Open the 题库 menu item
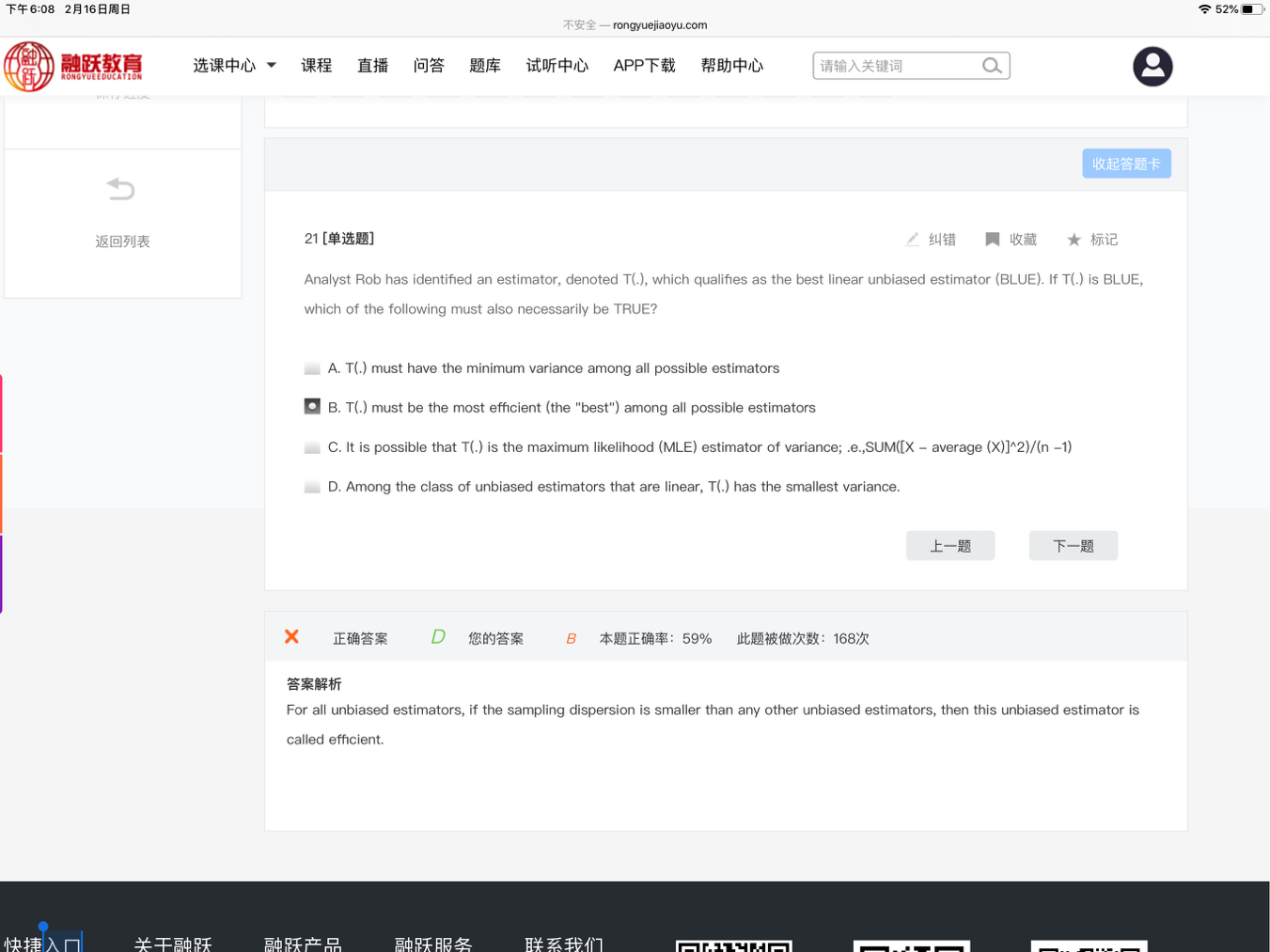 (484, 66)
